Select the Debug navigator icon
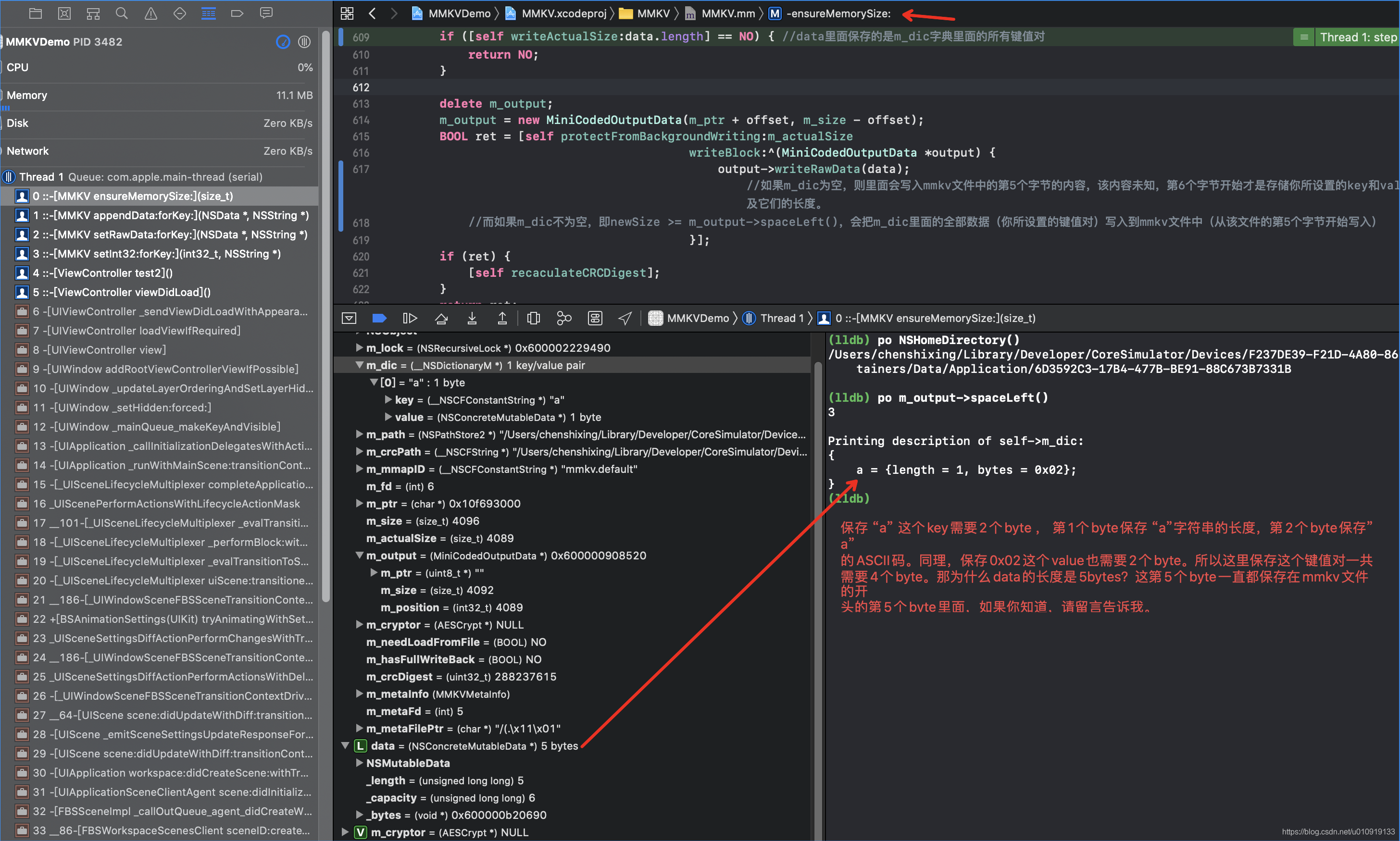 coord(209,13)
